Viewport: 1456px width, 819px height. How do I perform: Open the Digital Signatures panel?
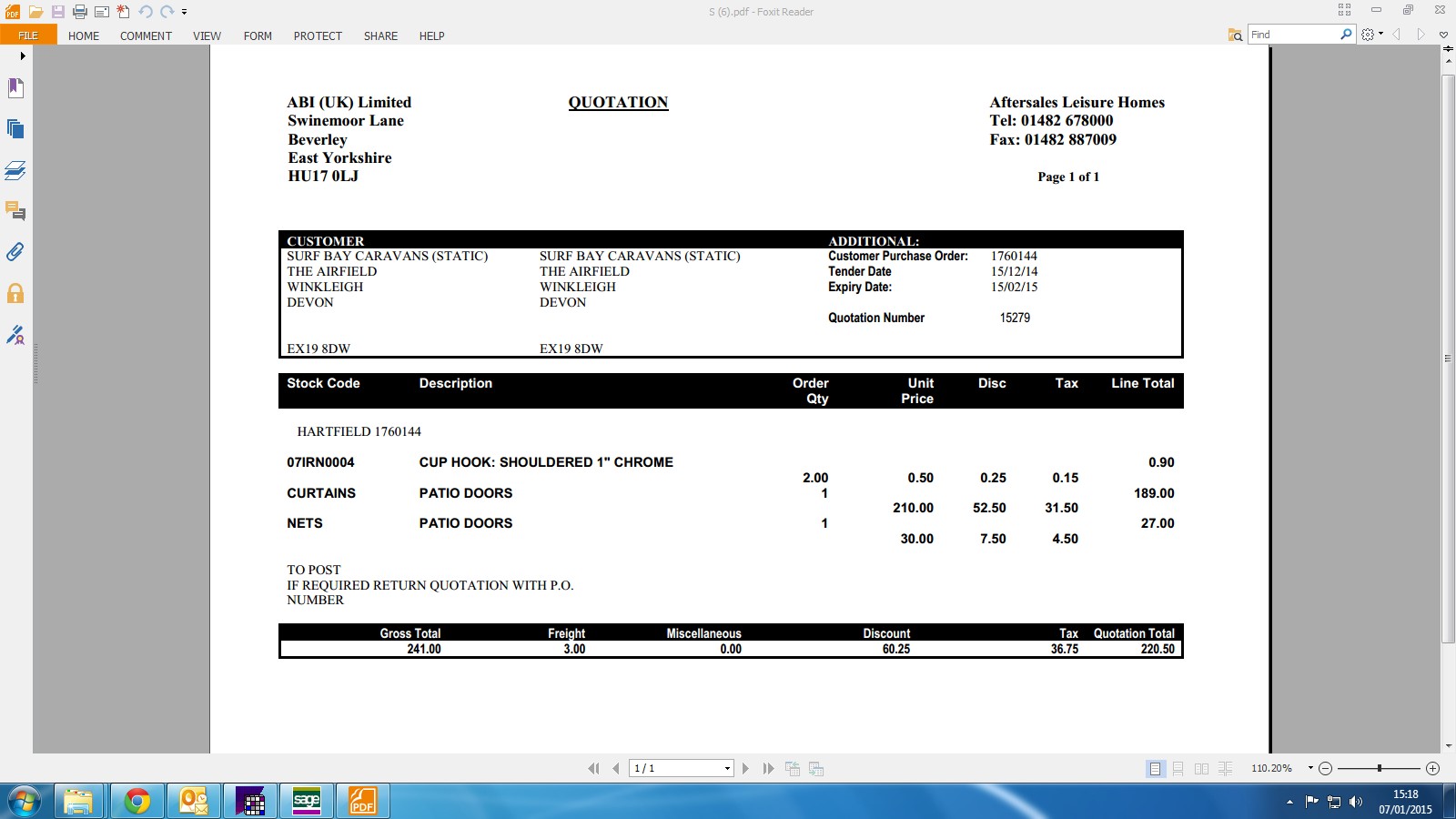[x=15, y=335]
